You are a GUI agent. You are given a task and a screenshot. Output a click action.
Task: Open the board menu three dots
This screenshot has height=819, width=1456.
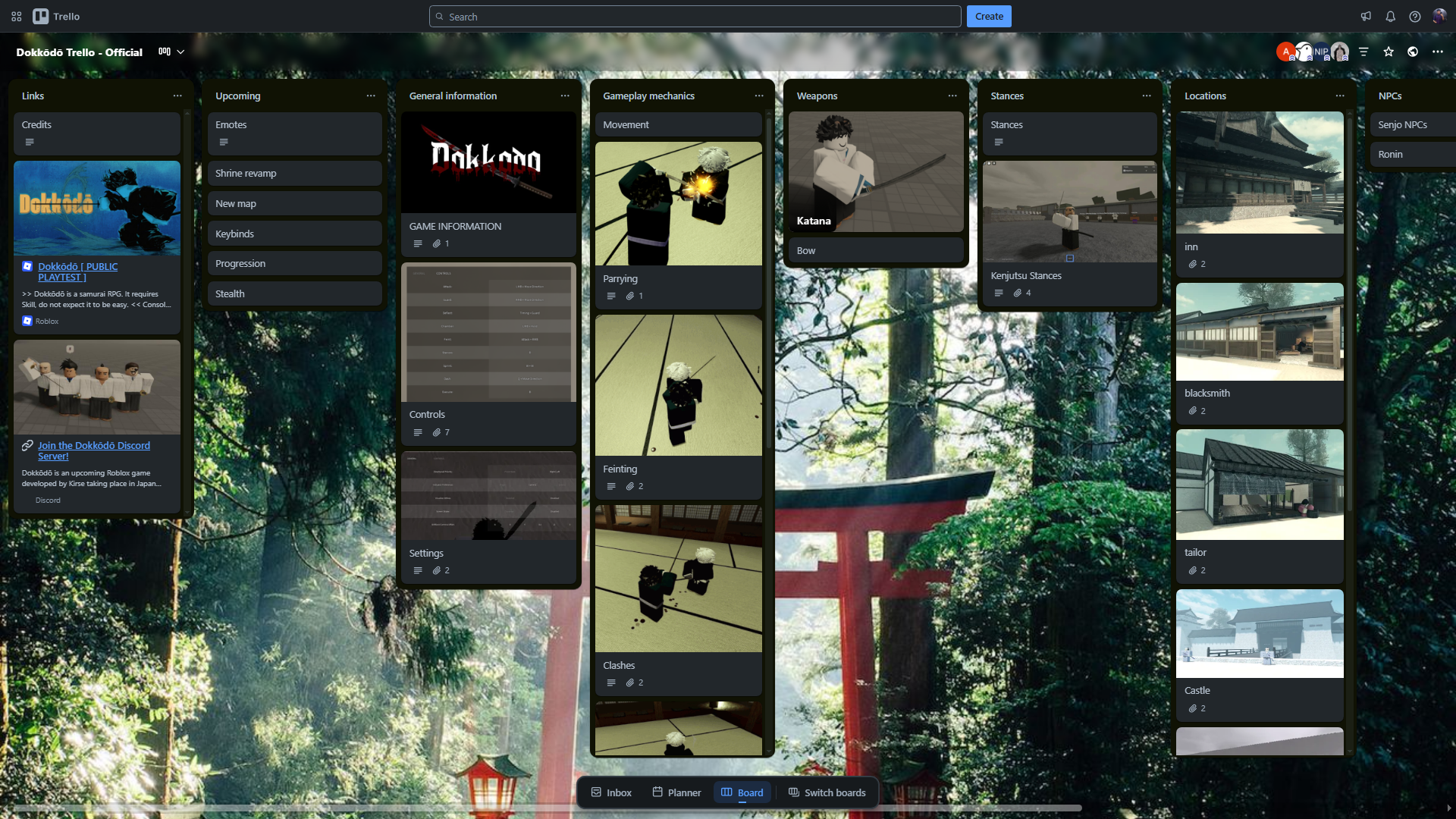[1437, 52]
